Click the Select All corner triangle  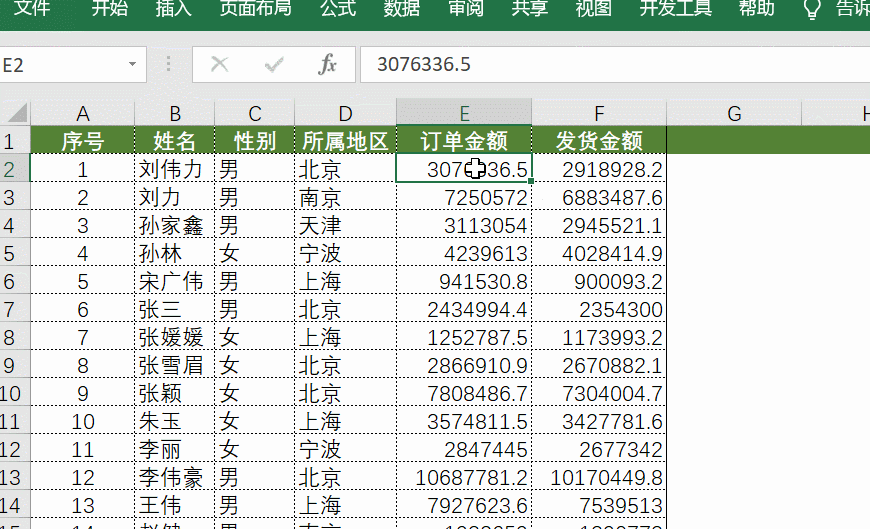[16, 113]
